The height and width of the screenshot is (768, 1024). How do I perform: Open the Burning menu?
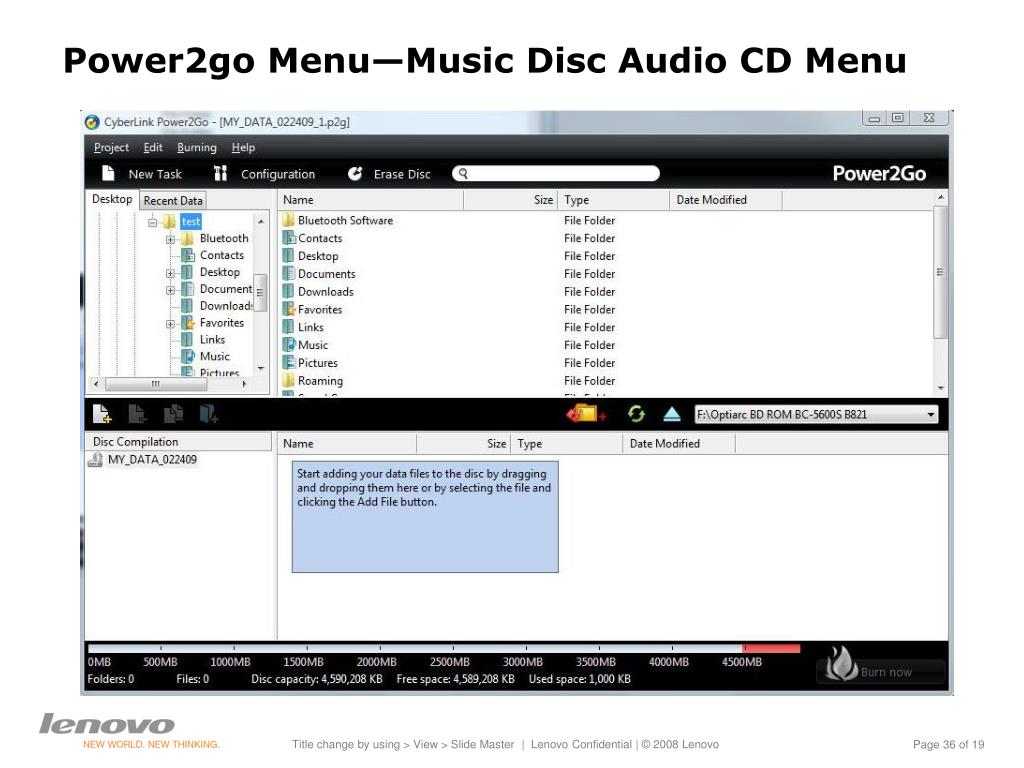tap(197, 148)
